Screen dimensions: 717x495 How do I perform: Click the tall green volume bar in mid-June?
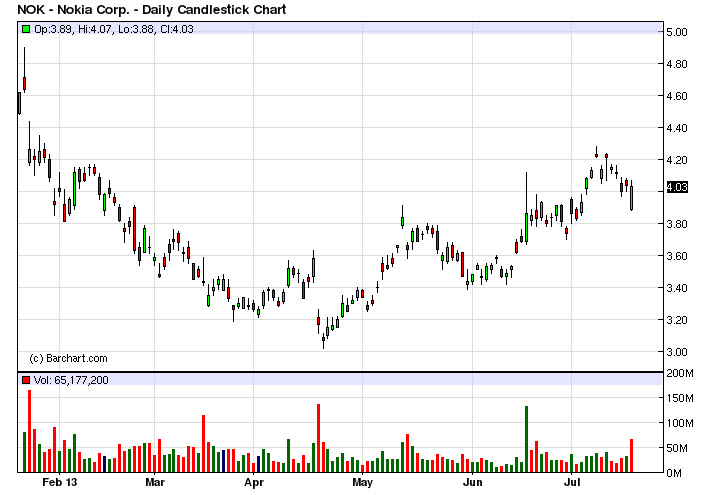coord(527,439)
